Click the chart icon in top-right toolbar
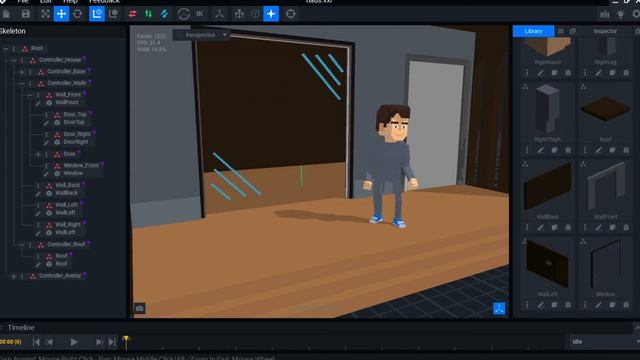The width and height of the screenshot is (640, 360). pos(604,14)
